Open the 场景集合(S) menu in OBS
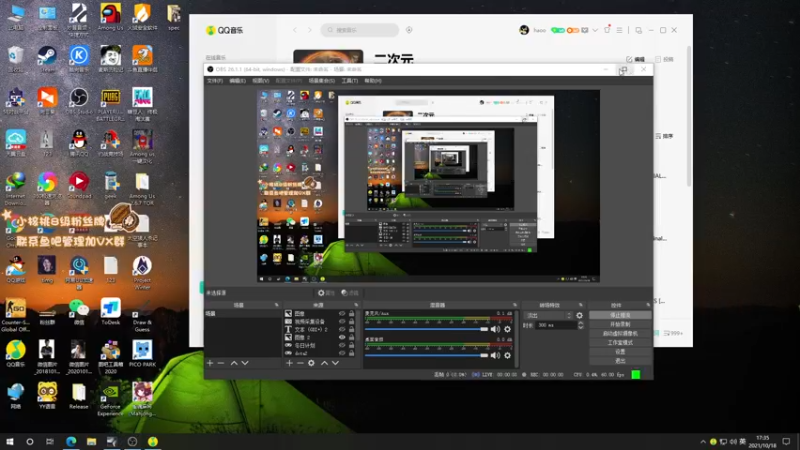This screenshot has height=450, width=800. coord(321,81)
